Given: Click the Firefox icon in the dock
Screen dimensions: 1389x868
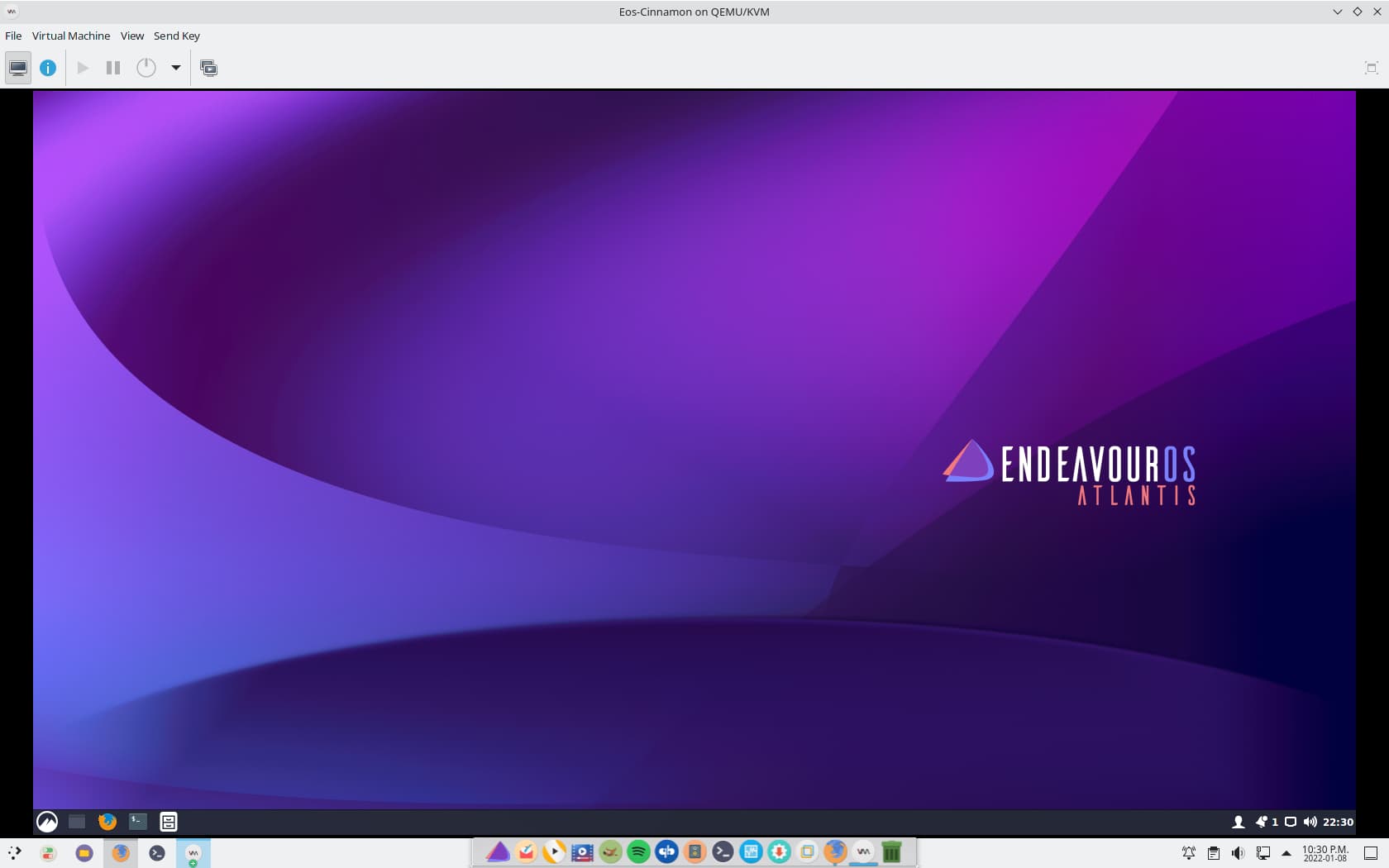Looking at the screenshot, I should [x=836, y=851].
